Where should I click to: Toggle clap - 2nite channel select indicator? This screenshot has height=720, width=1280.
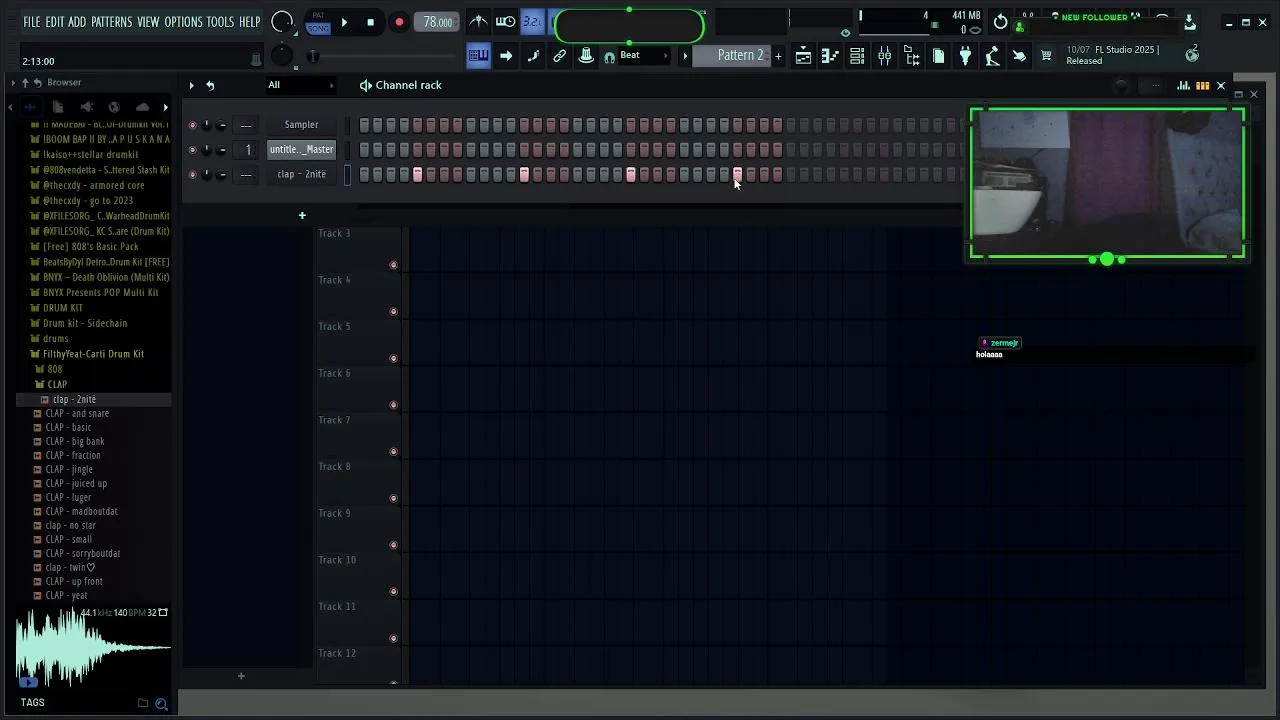pyautogui.click(x=348, y=175)
